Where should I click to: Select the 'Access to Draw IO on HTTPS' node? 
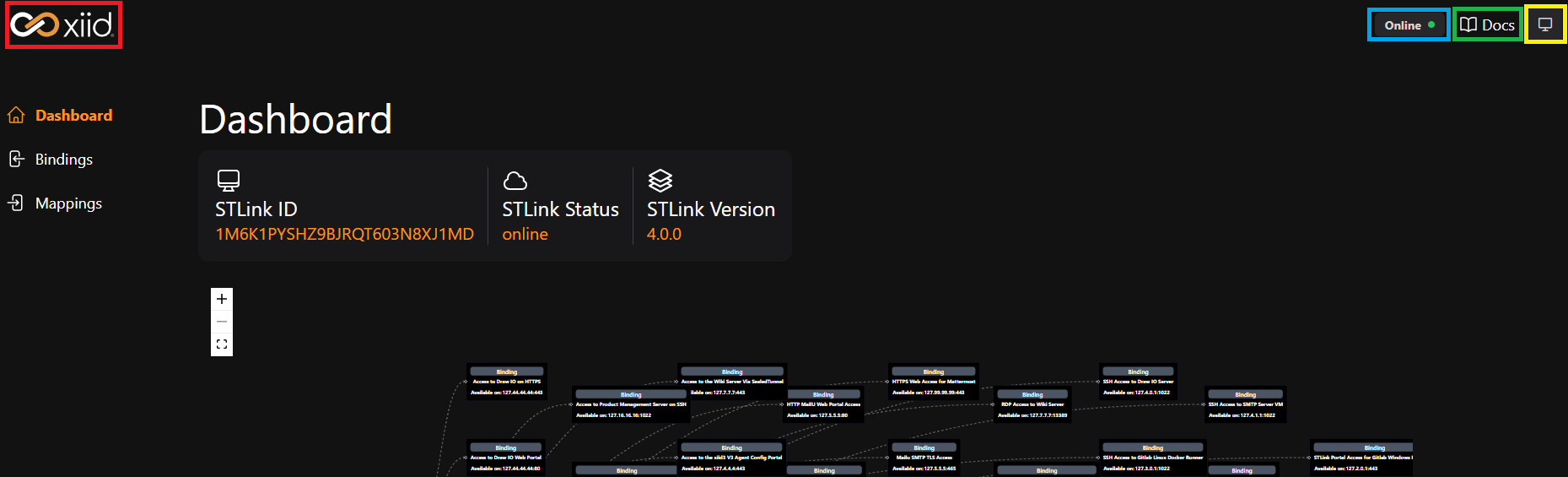point(507,382)
